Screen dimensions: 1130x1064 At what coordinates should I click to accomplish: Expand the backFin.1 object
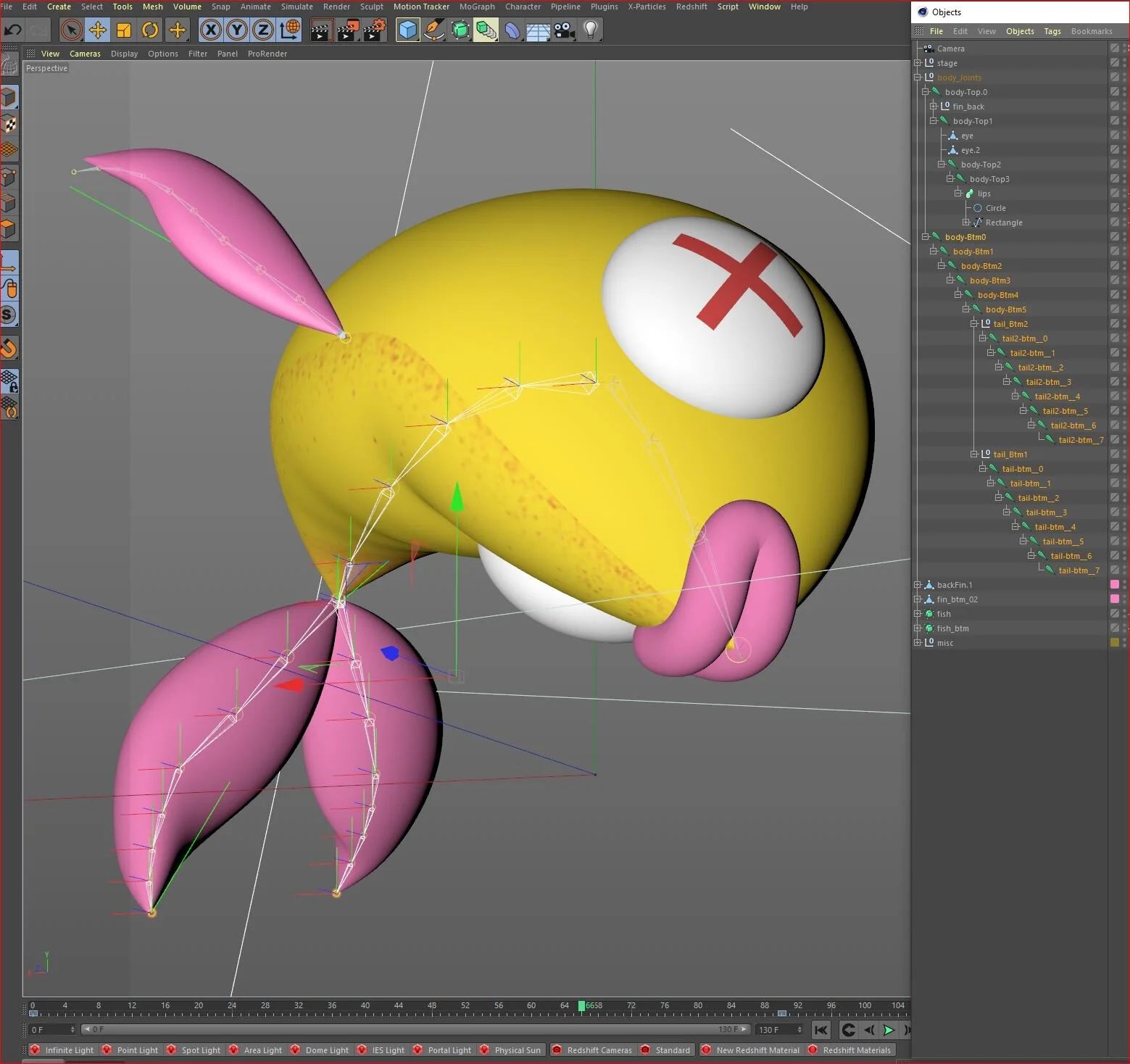click(x=918, y=584)
